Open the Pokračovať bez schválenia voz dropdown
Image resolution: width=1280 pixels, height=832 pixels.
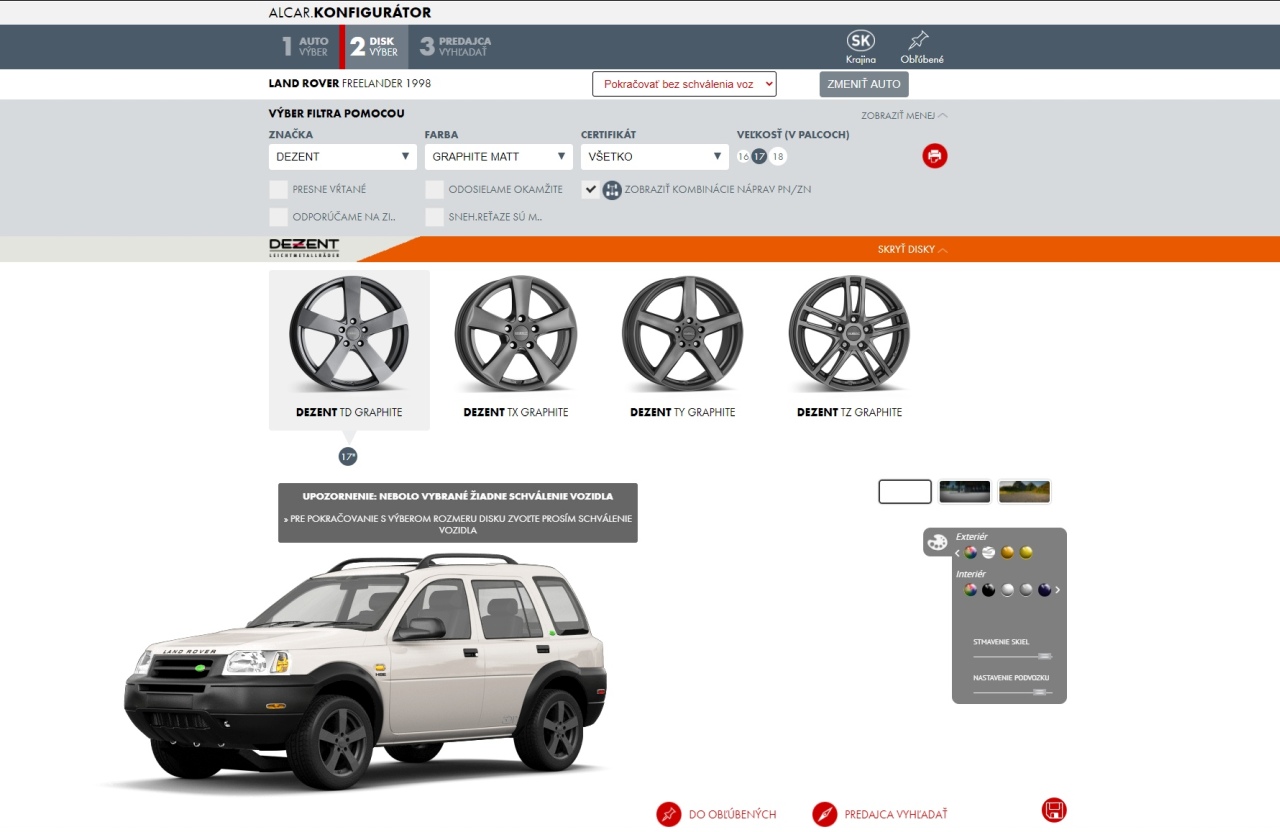pyautogui.click(x=684, y=84)
